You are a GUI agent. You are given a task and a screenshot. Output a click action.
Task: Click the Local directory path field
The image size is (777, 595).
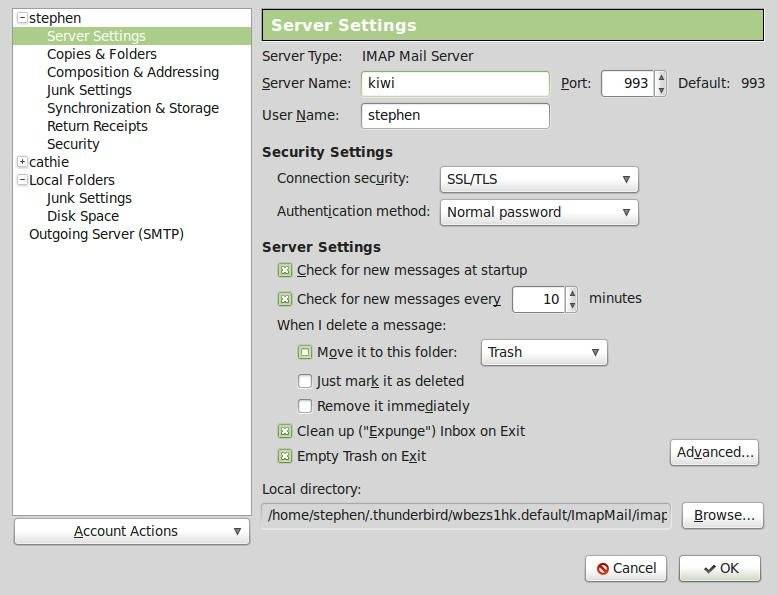point(466,516)
